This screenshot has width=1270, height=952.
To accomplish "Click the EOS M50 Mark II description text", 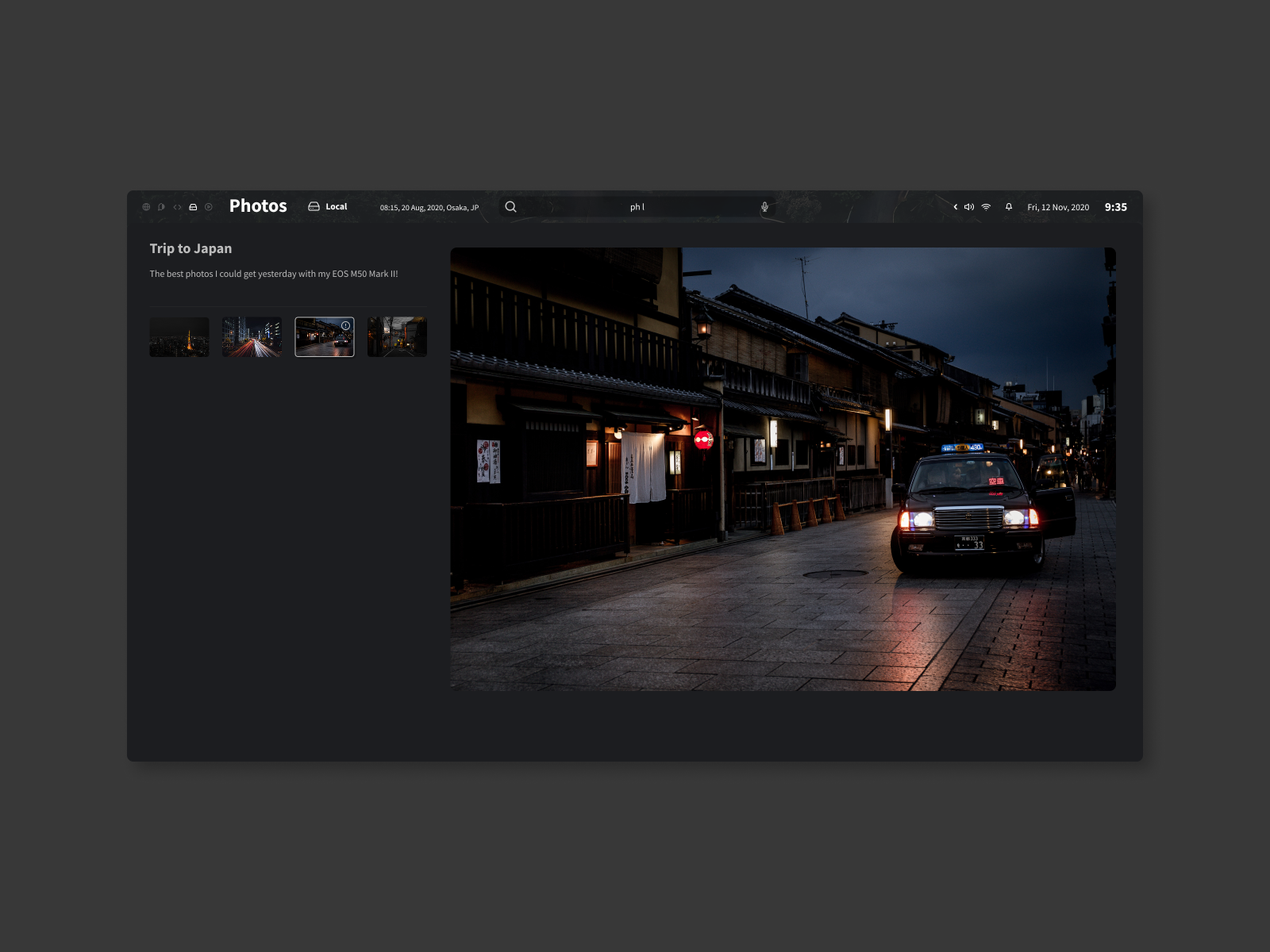I will [x=273, y=274].
